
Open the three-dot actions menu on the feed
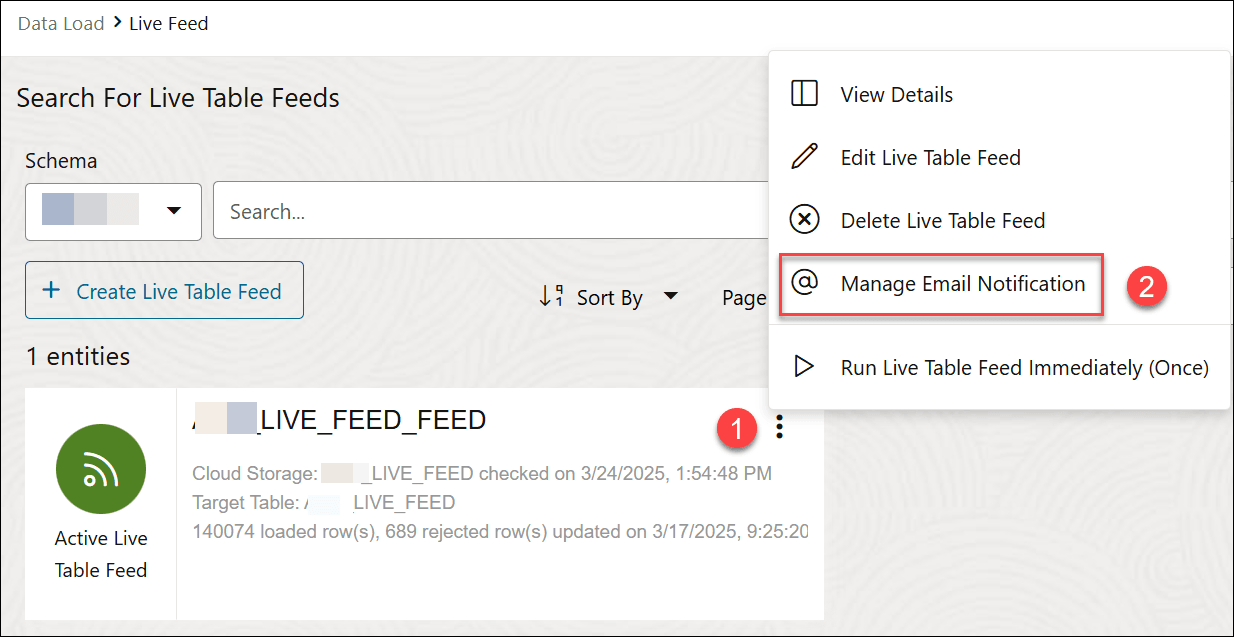780,425
